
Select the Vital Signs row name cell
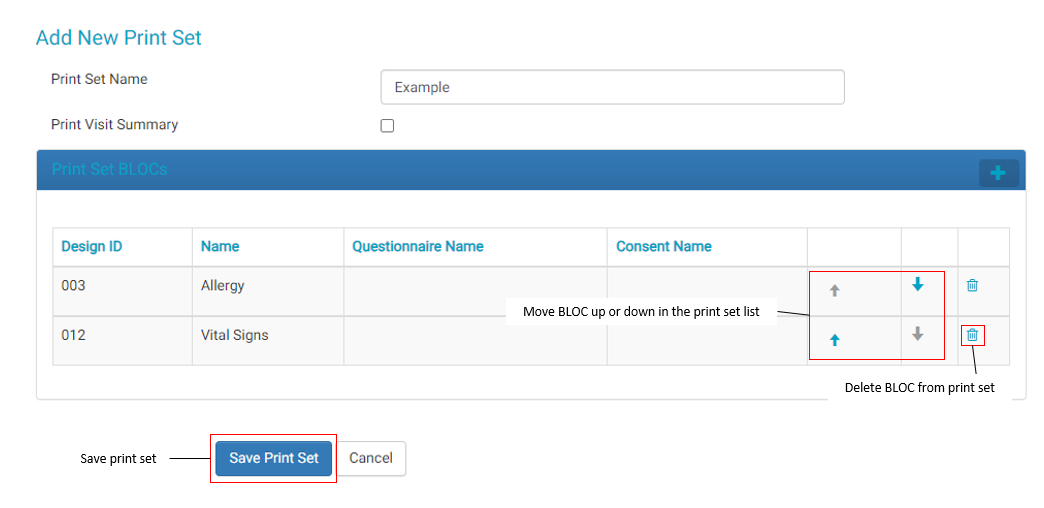click(235, 335)
